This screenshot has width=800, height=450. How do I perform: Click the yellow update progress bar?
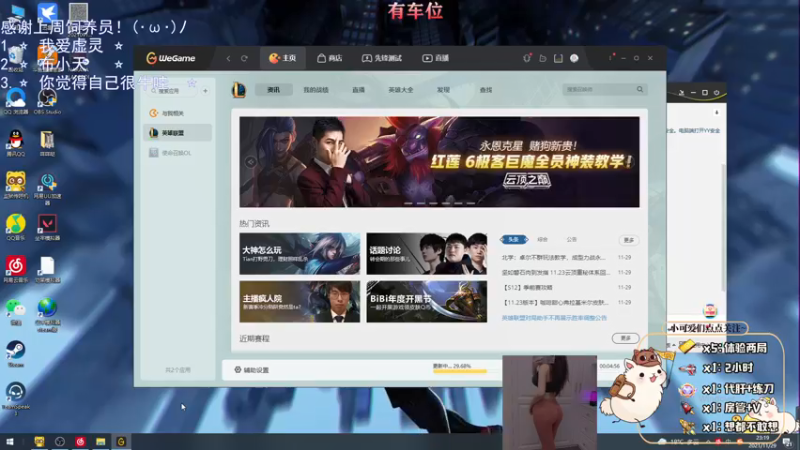[x=460, y=371]
